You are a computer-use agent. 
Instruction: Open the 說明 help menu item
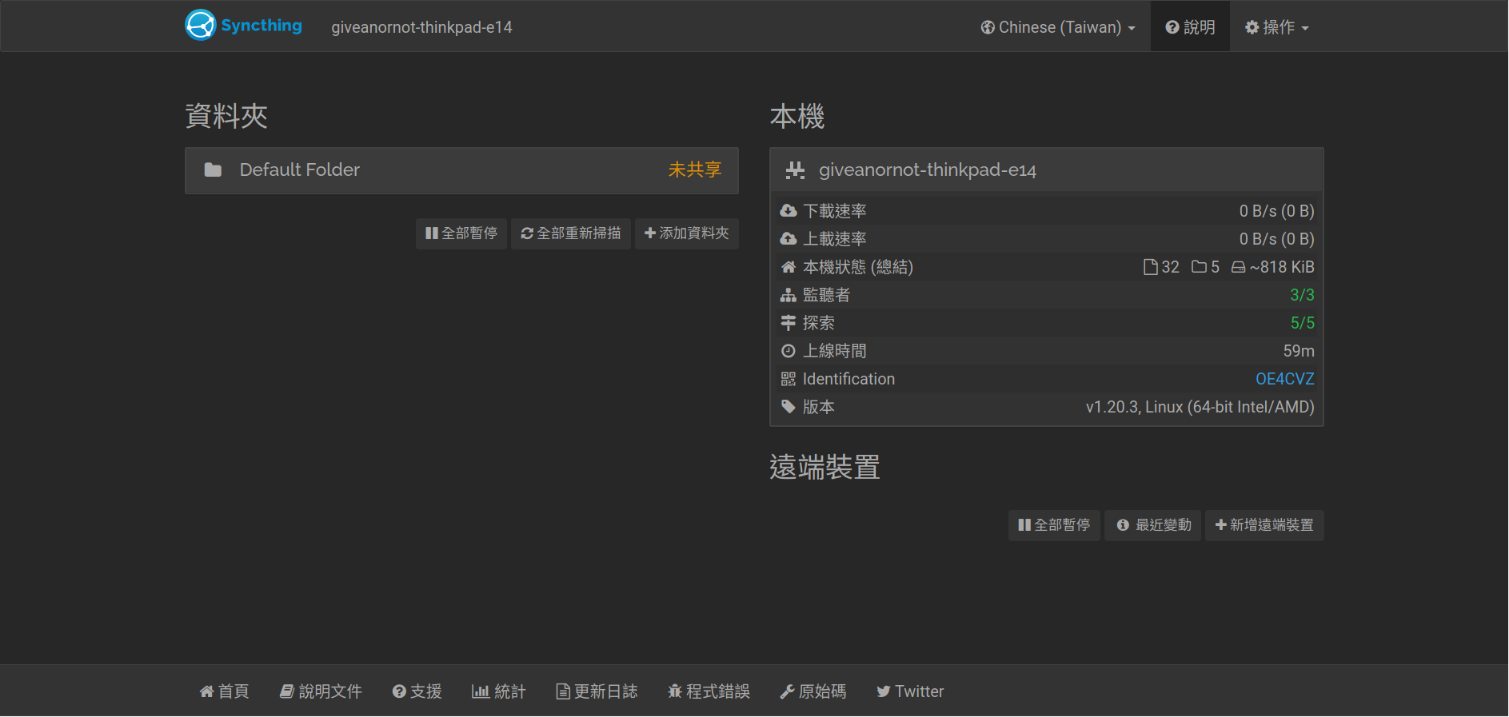(1190, 27)
